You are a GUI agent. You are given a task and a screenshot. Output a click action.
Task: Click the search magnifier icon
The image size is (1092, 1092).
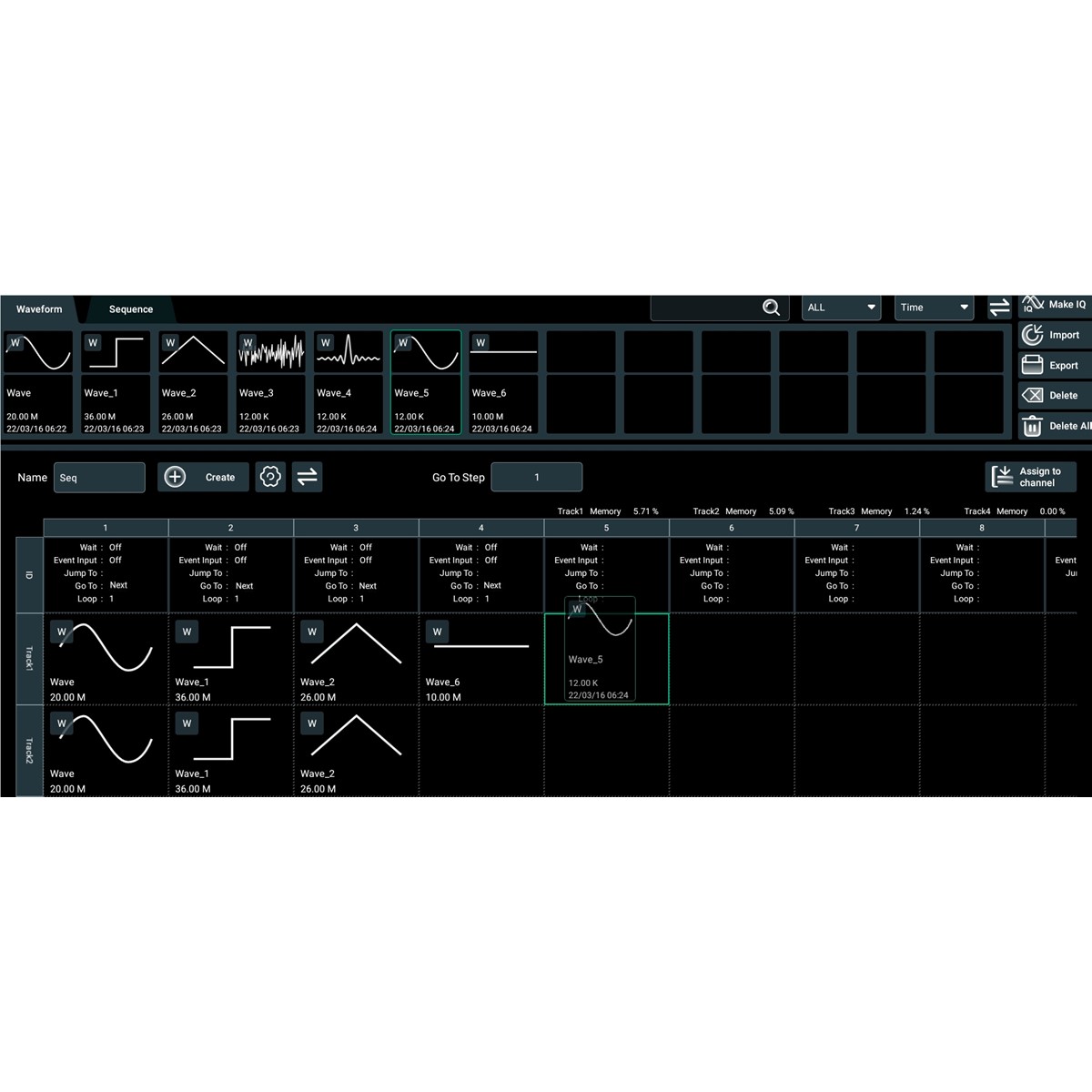[x=771, y=308]
